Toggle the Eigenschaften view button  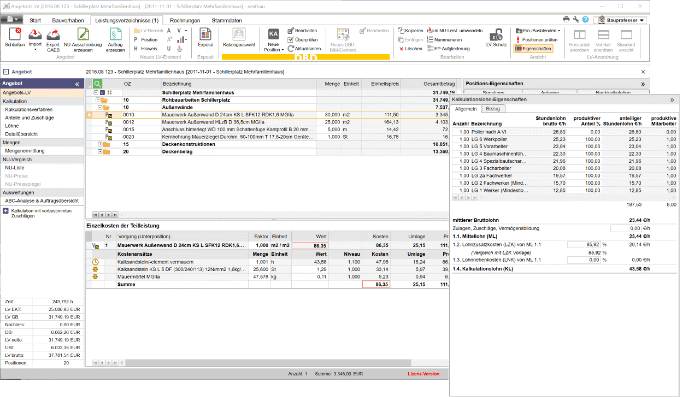click(x=533, y=49)
